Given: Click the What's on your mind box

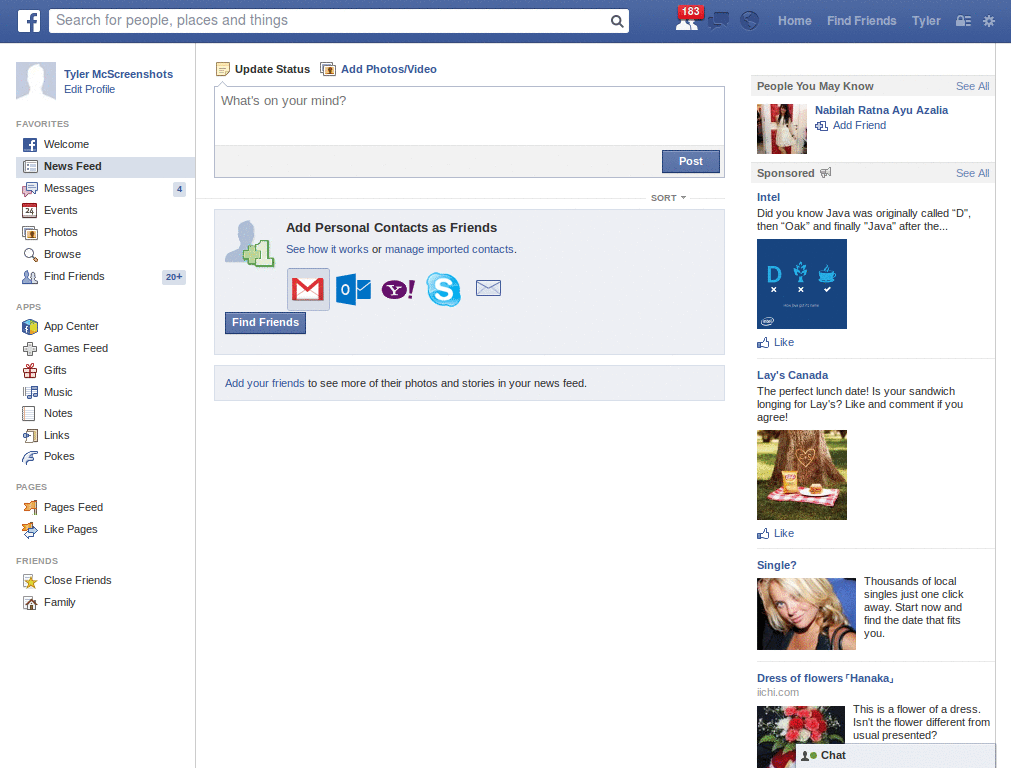Looking at the screenshot, I should [469, 116].
